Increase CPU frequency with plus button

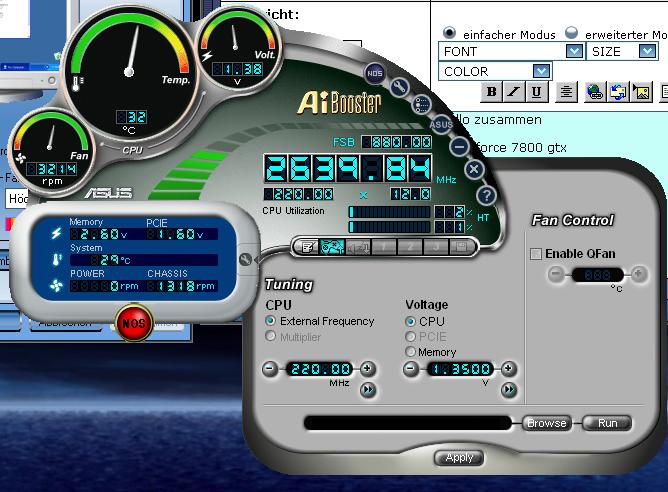(x=367, y=369)
